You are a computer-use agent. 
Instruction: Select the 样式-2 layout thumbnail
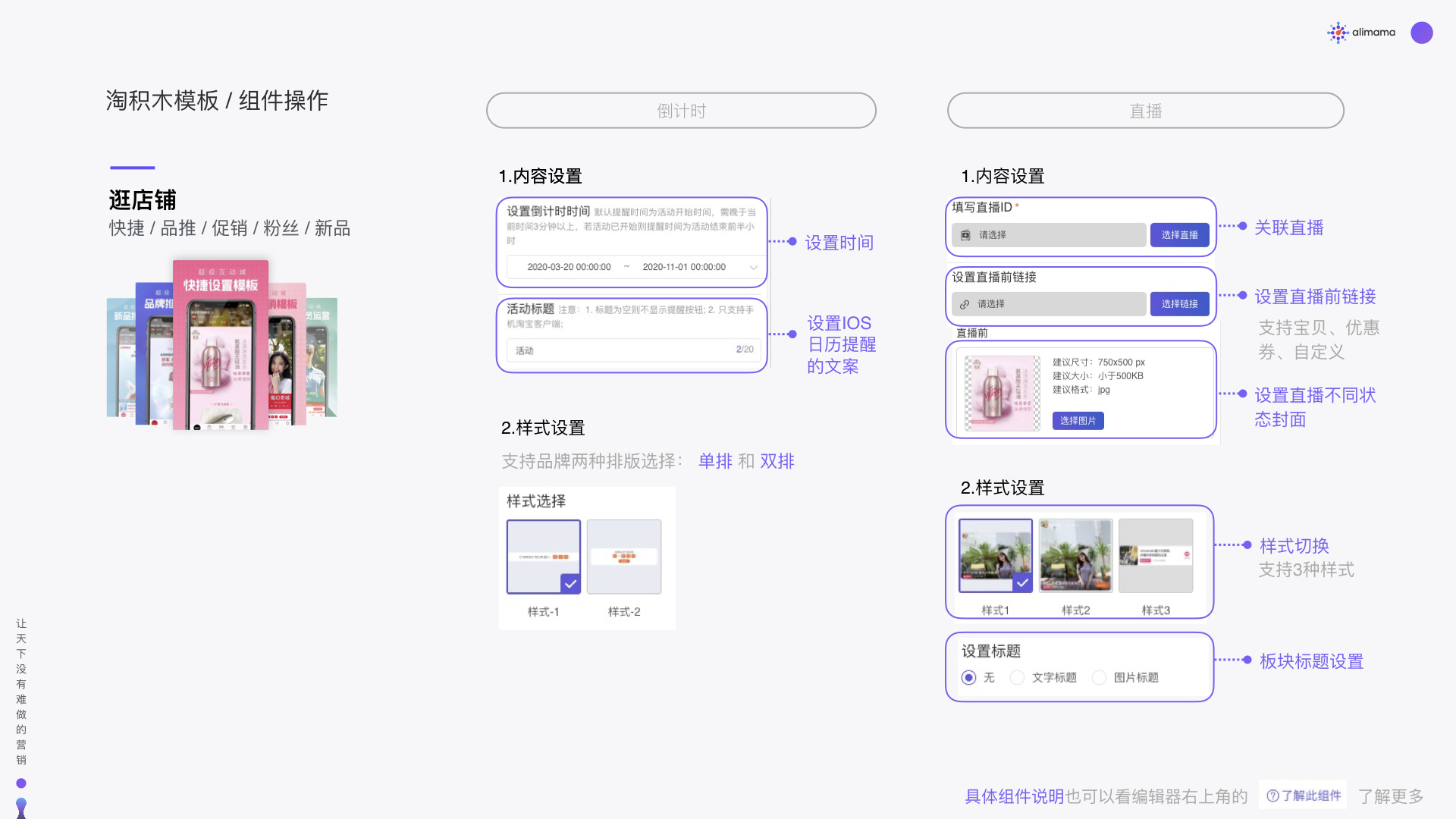click(x=624, y=557)
